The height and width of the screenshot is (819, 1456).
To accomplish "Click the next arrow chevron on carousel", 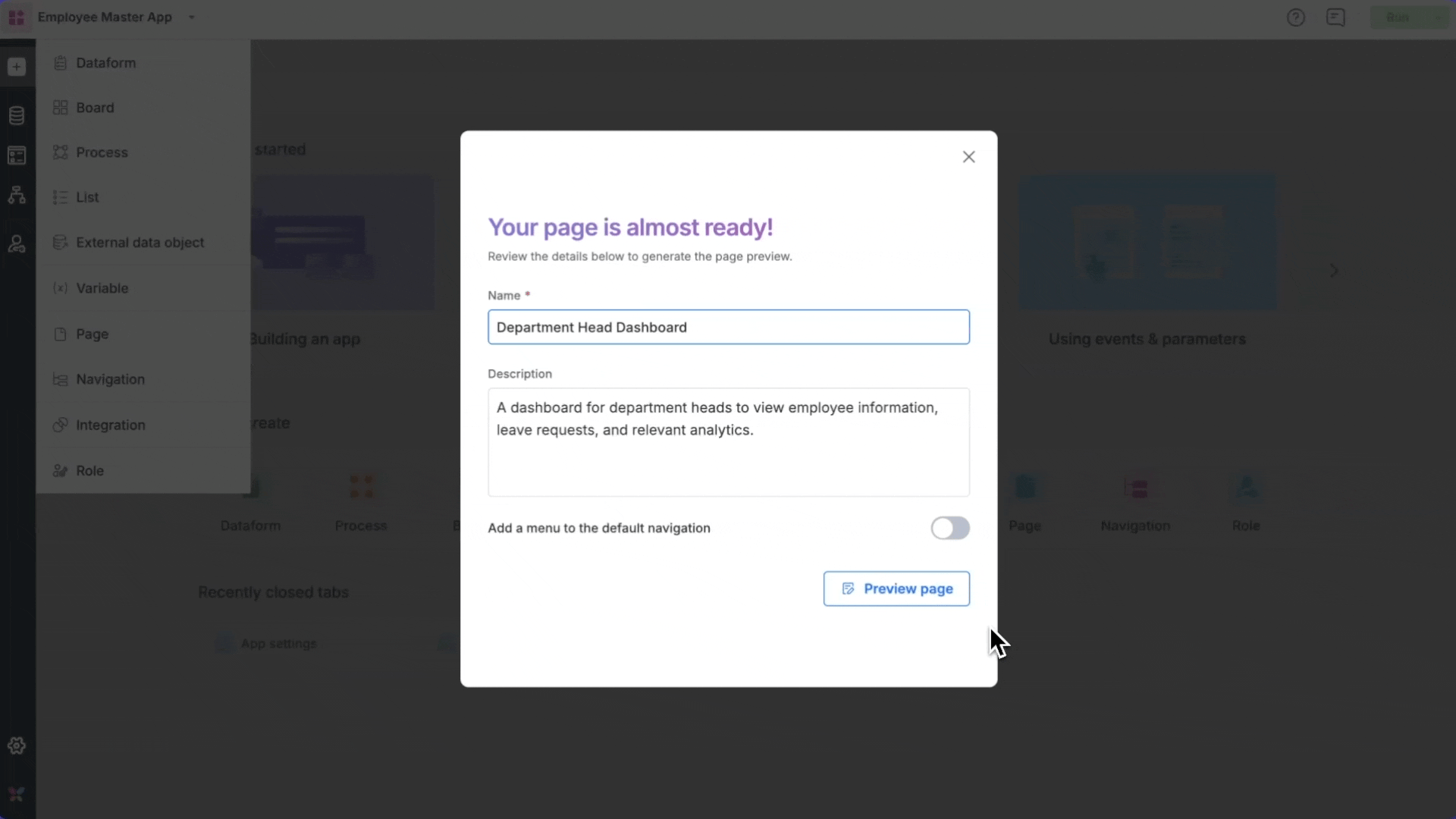I will click(x=1334, y=271).
